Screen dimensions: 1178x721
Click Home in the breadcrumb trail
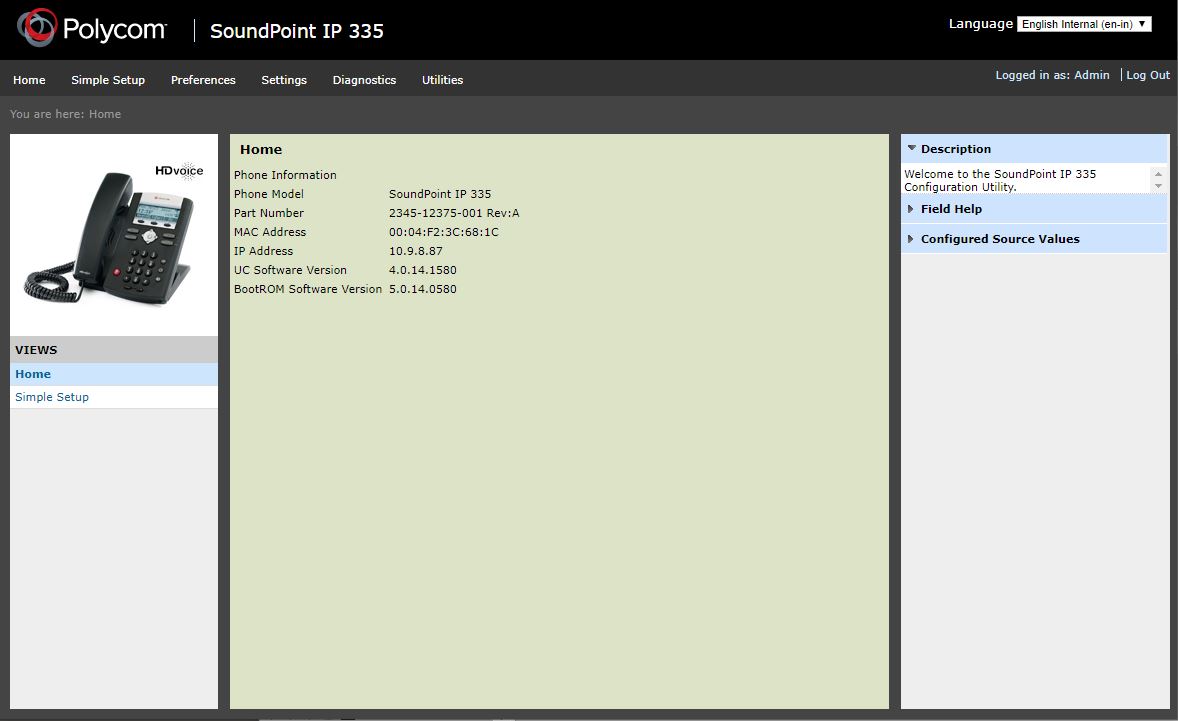click(x=105, y=114)
